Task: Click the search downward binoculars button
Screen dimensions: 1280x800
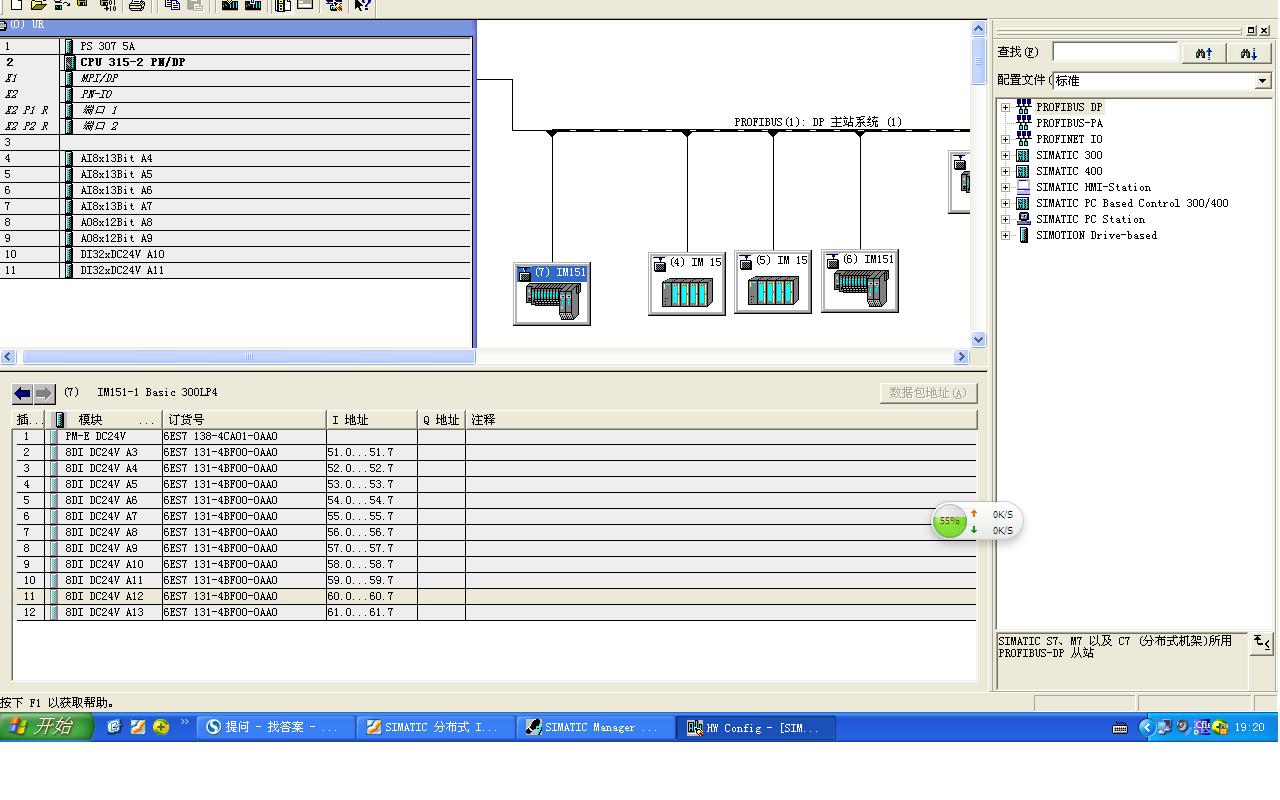Action: point(1248,53)
